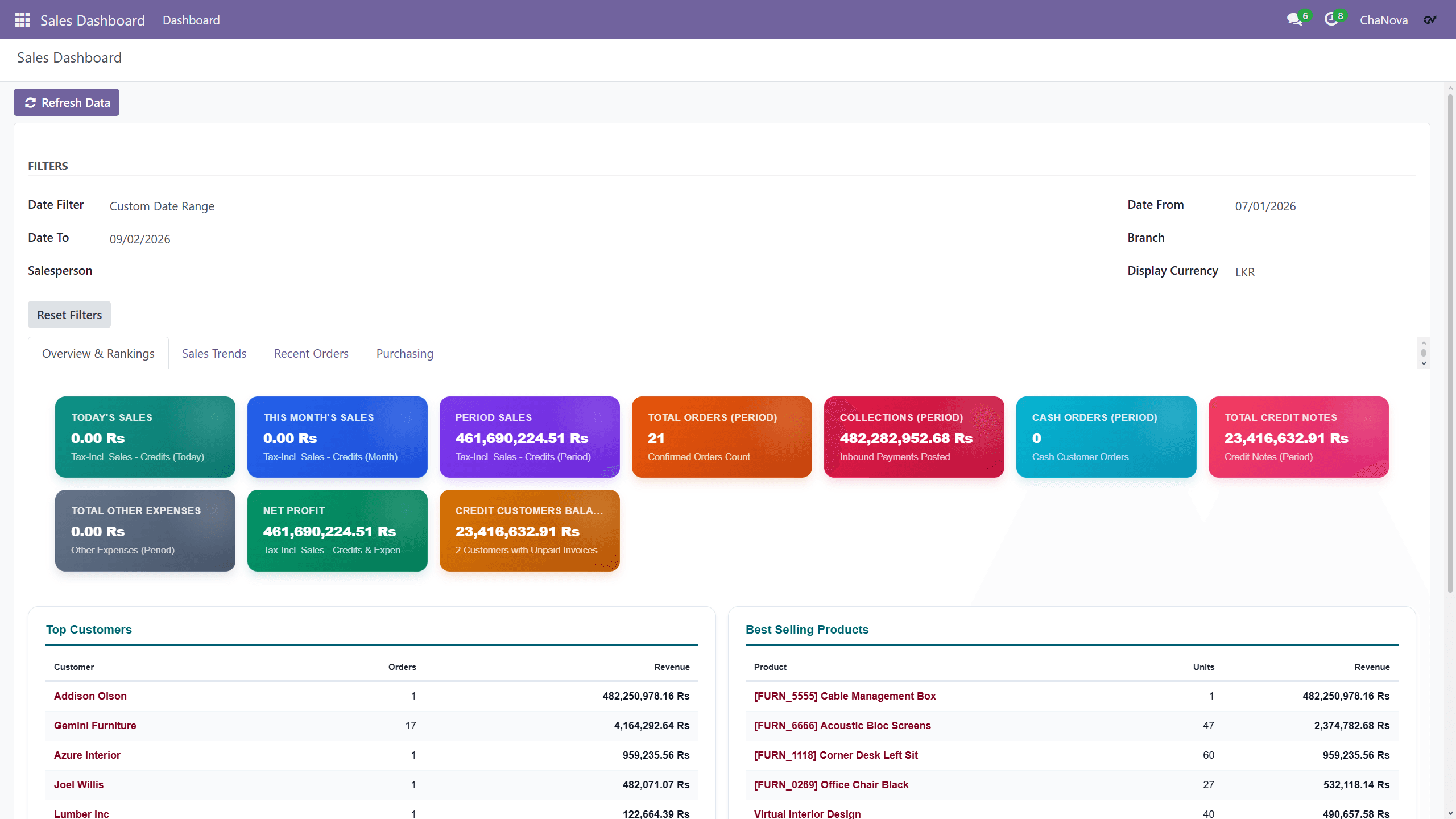1456x819 pixels.
Task: Click the Collections (Period) card
Action: coord(914,437)
